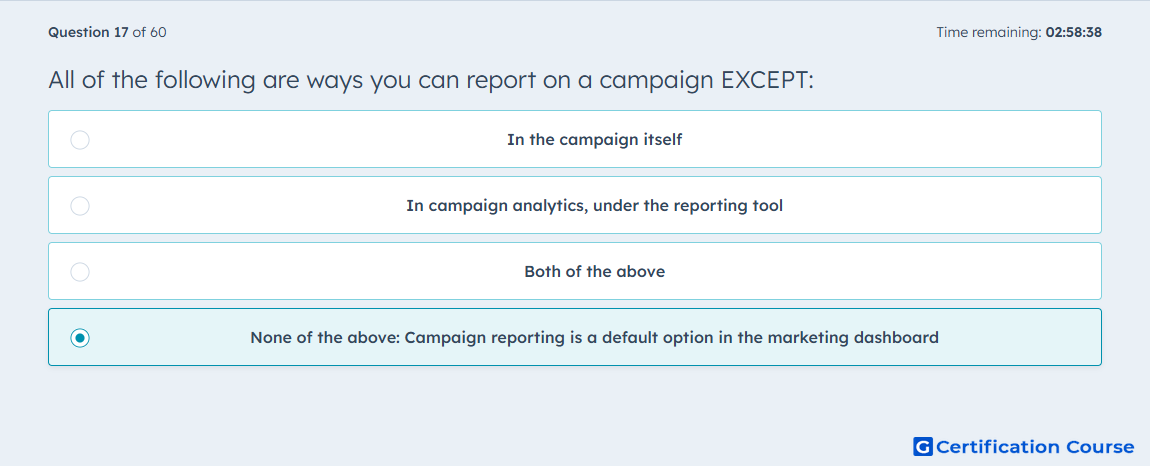Pick the "In campaign analytics" answer text
Screen dimensions: 1150x466
click(594, 205)
